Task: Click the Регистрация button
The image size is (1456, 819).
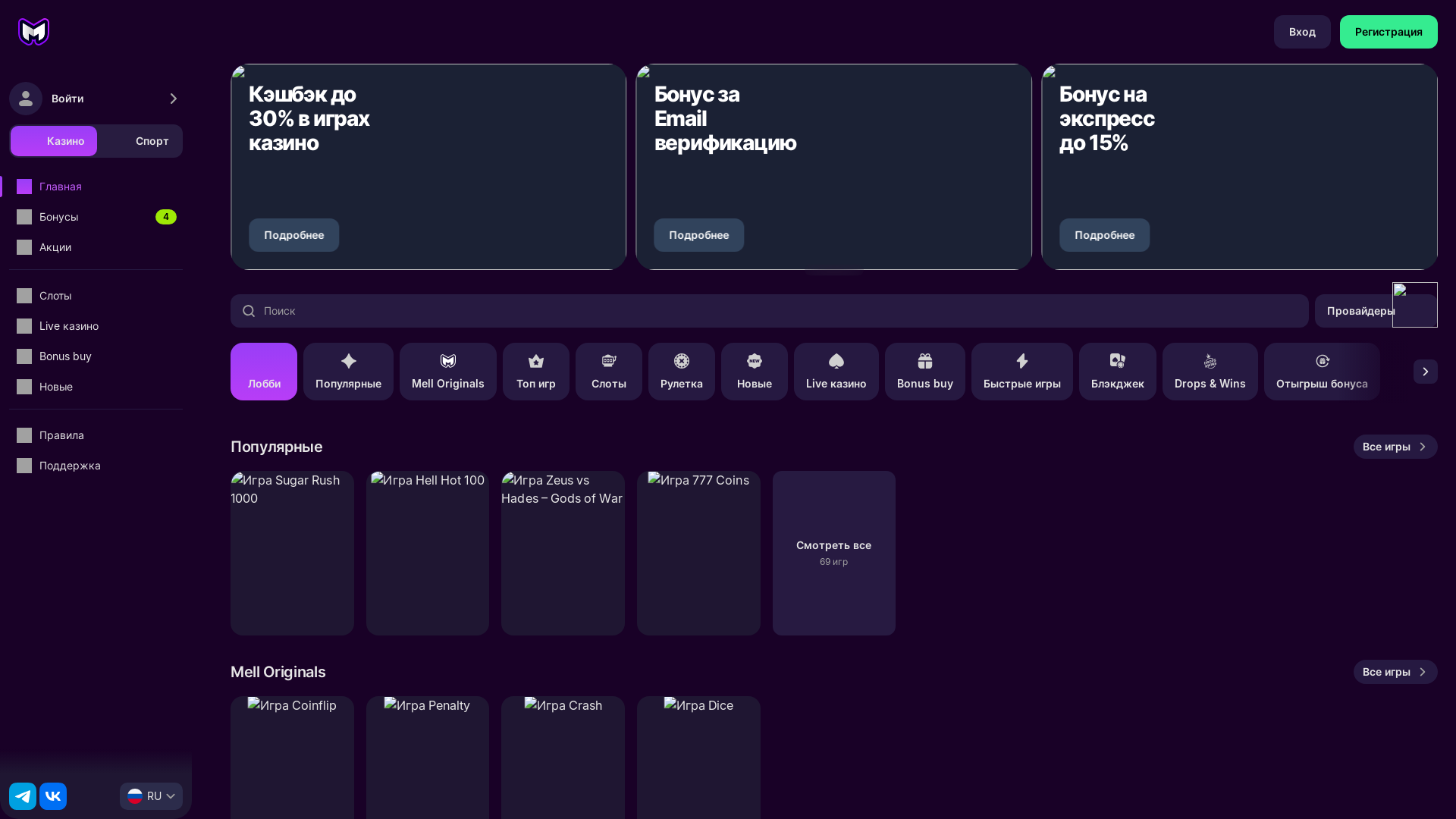Action: [x=1389, y=32]
